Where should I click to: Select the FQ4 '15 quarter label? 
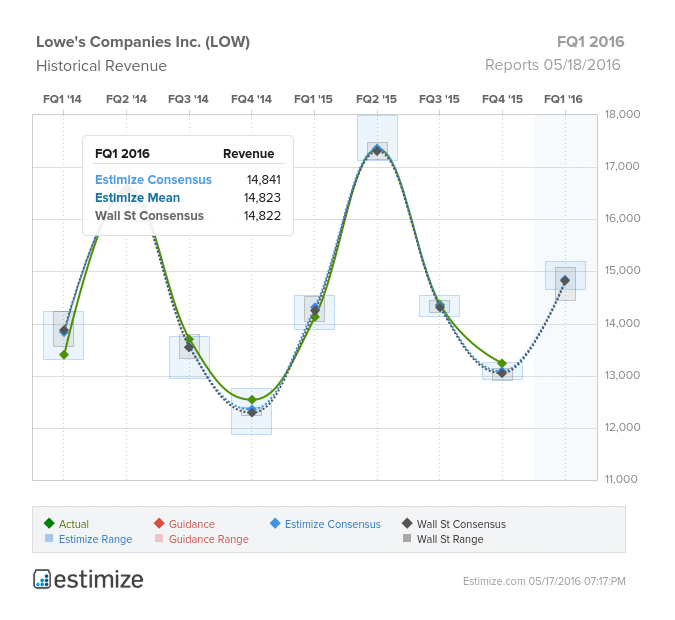tap(502, 99)
